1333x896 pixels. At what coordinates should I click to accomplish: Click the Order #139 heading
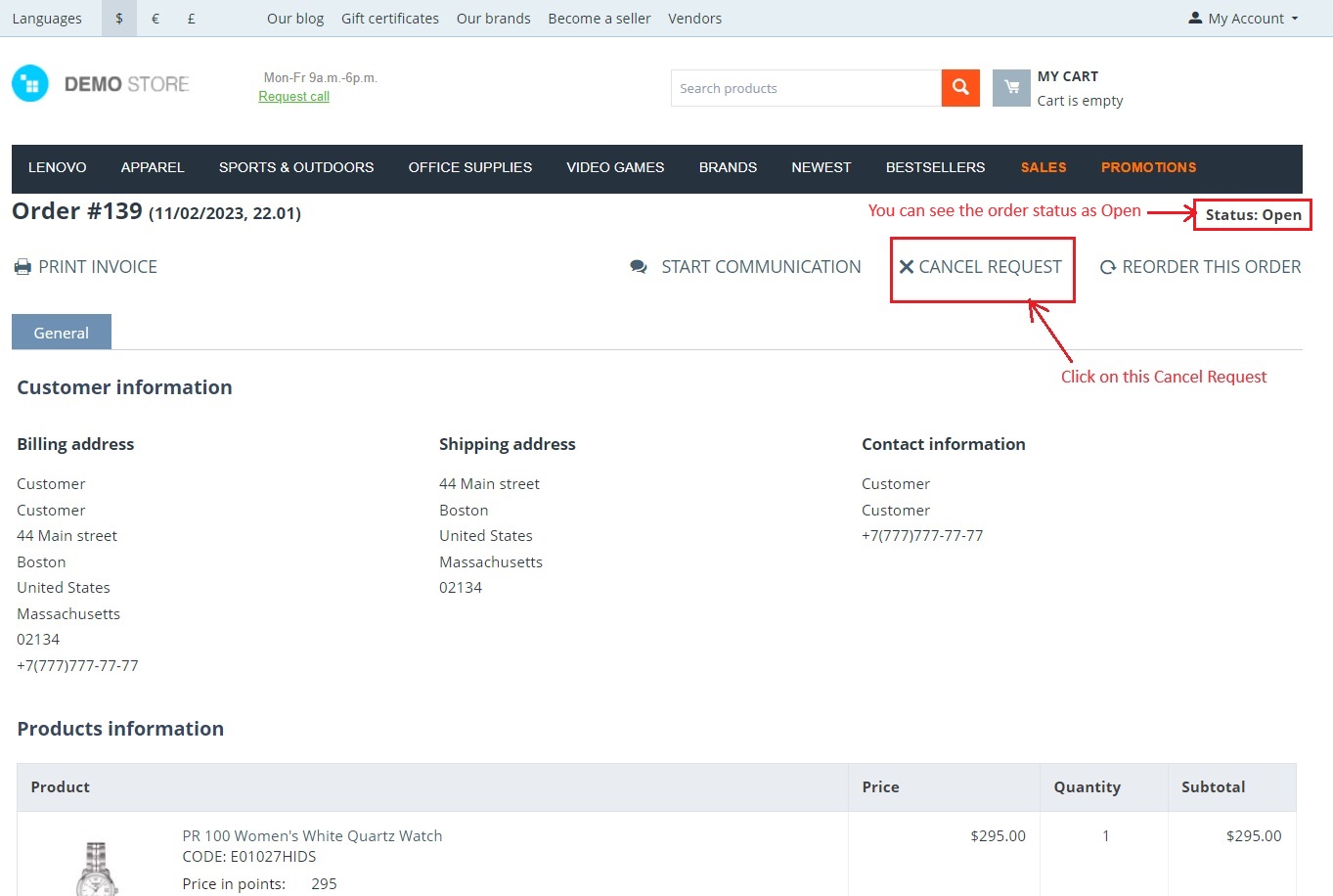pos(77,211)
